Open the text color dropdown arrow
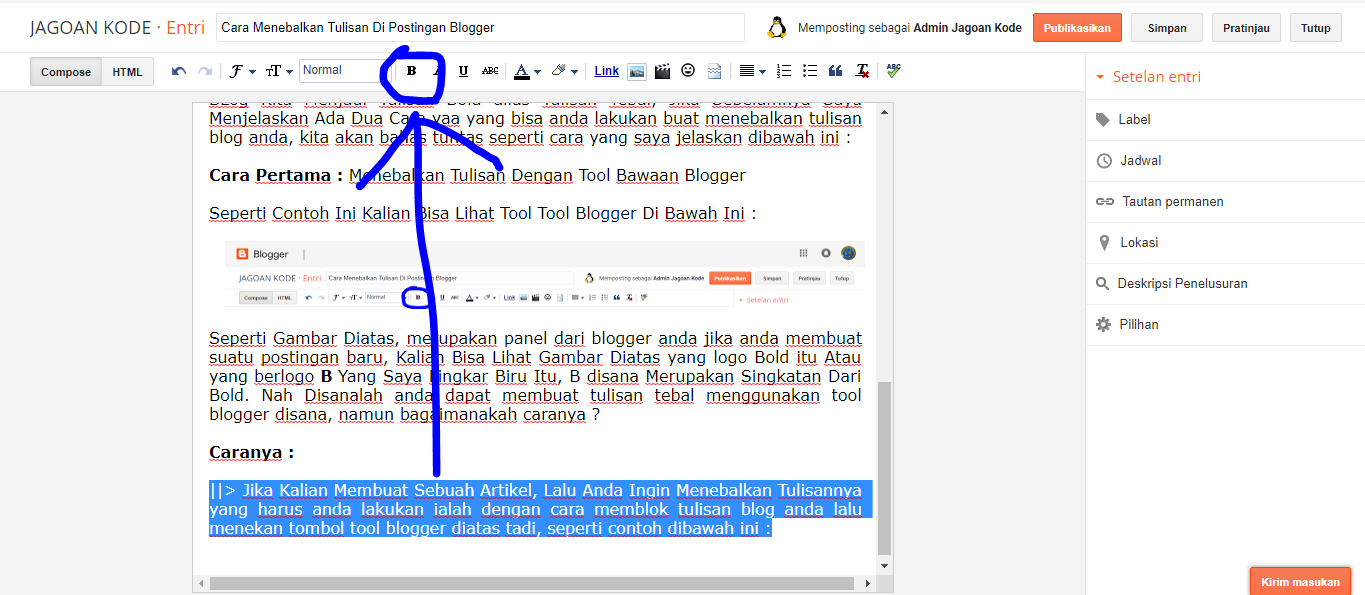The height and width of the screenshot is (595, 1365). [x=537, y=70]
